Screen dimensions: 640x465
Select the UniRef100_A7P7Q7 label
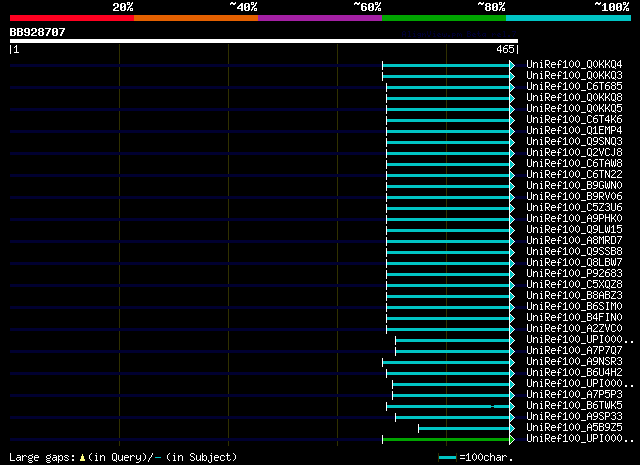pos(574,351)
